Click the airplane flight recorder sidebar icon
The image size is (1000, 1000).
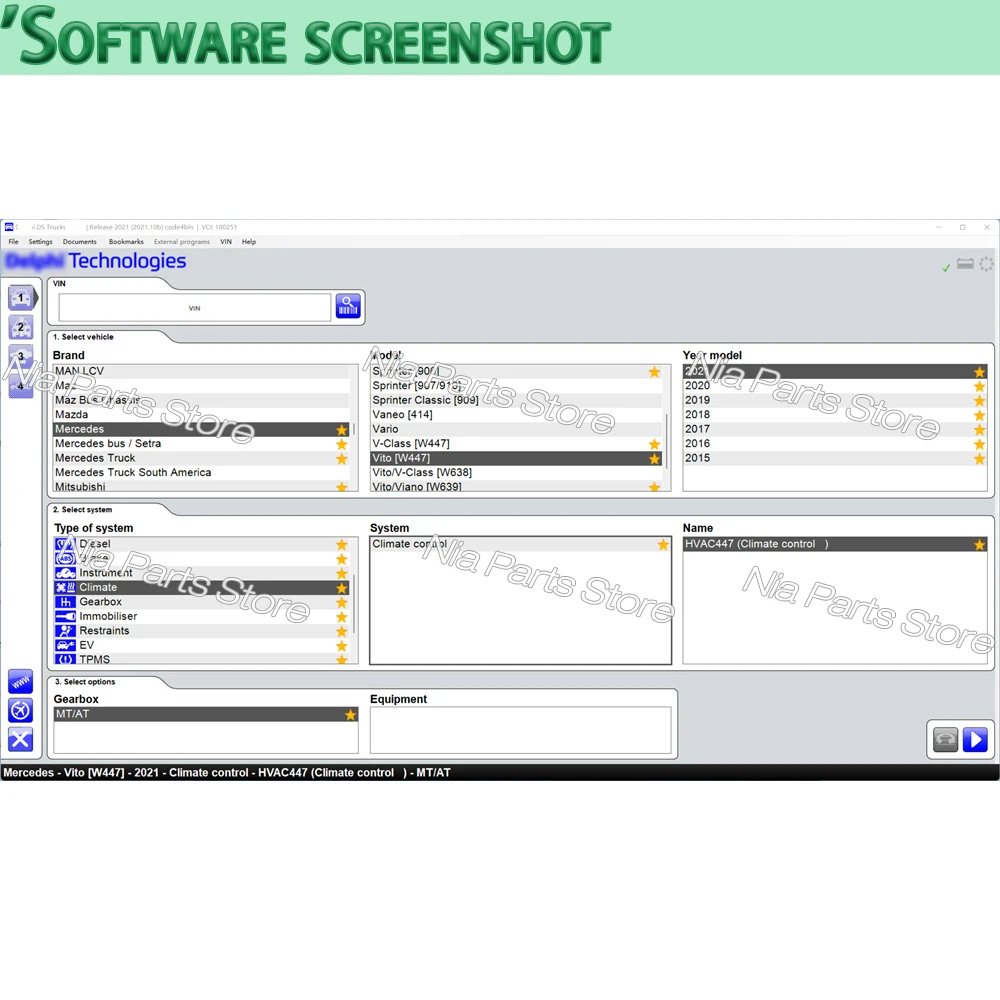[x=20, y=710]
